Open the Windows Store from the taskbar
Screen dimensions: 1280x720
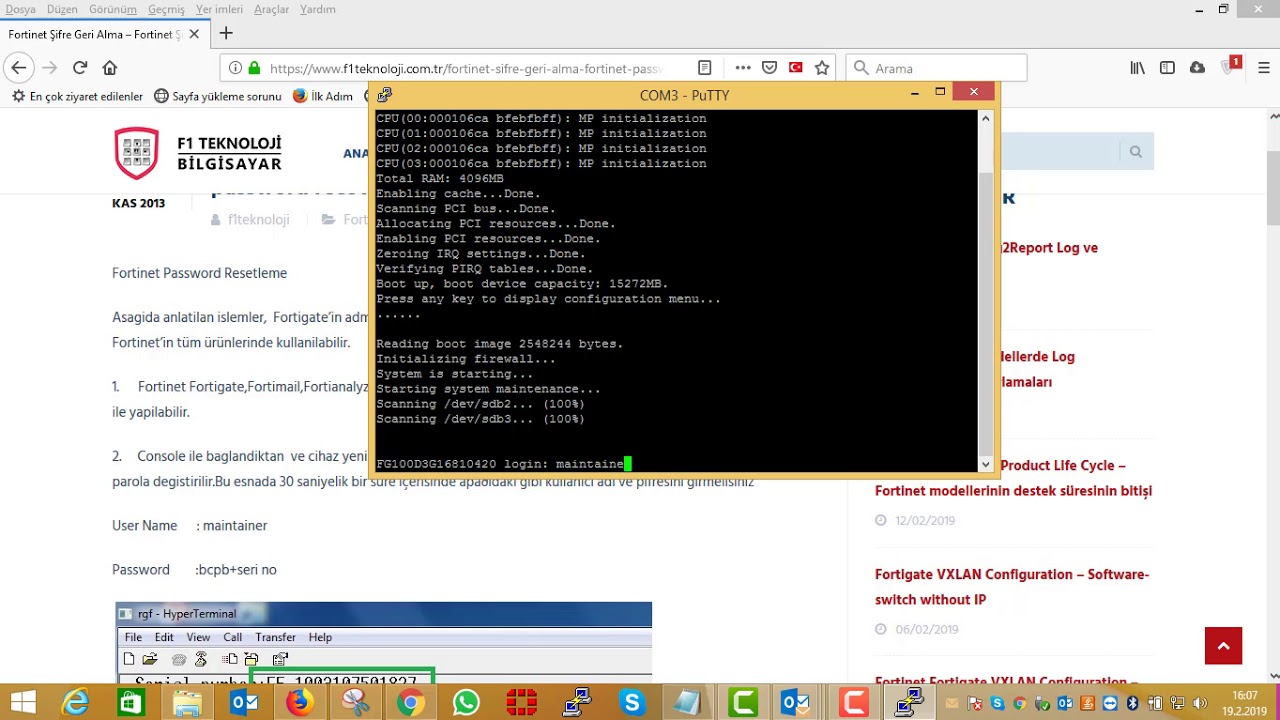tap(131, 703)
